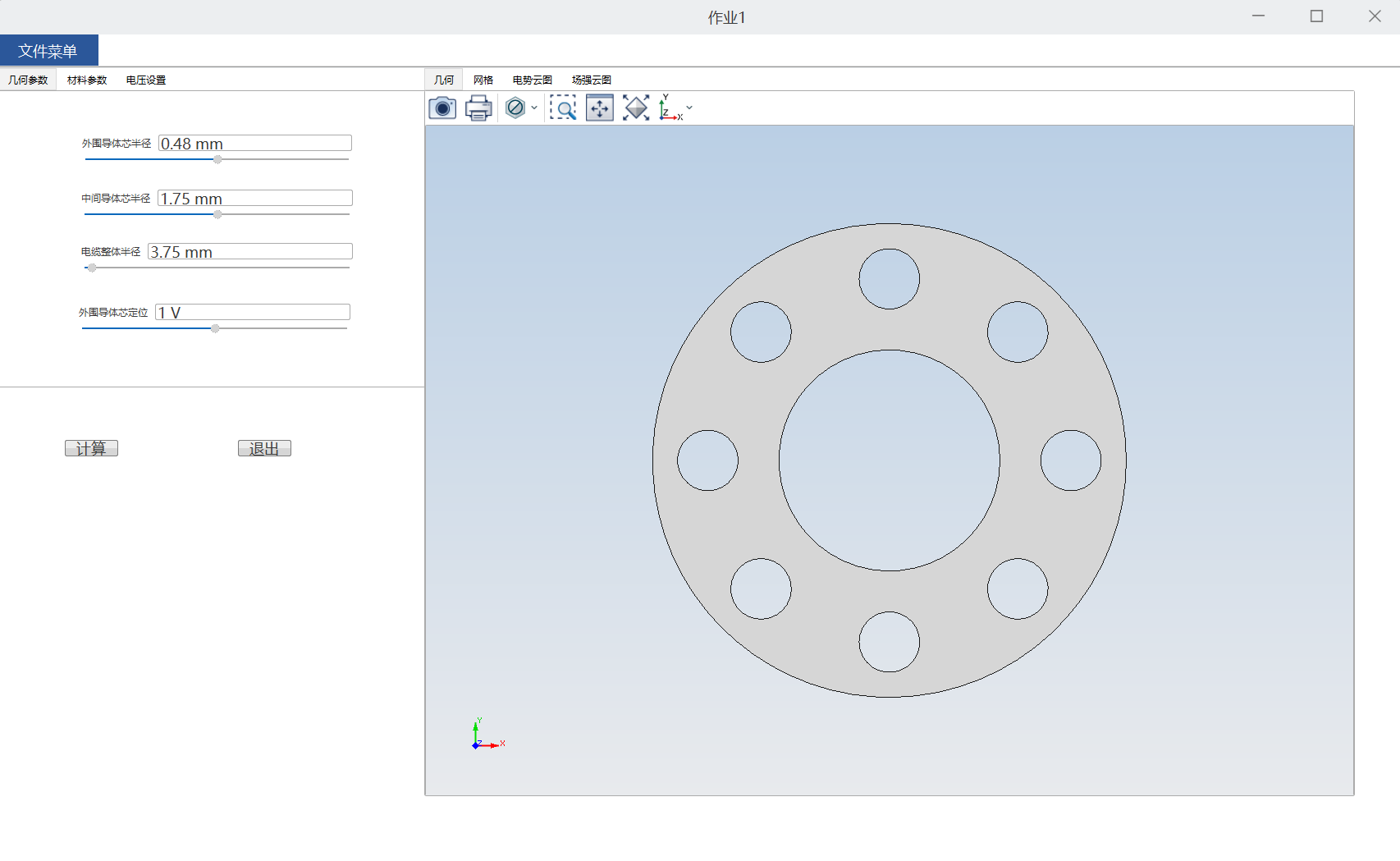Viewport: 1400px width, 861px height.
Task: Click the 电缆整体半径 label
Action: coord(111,252)
